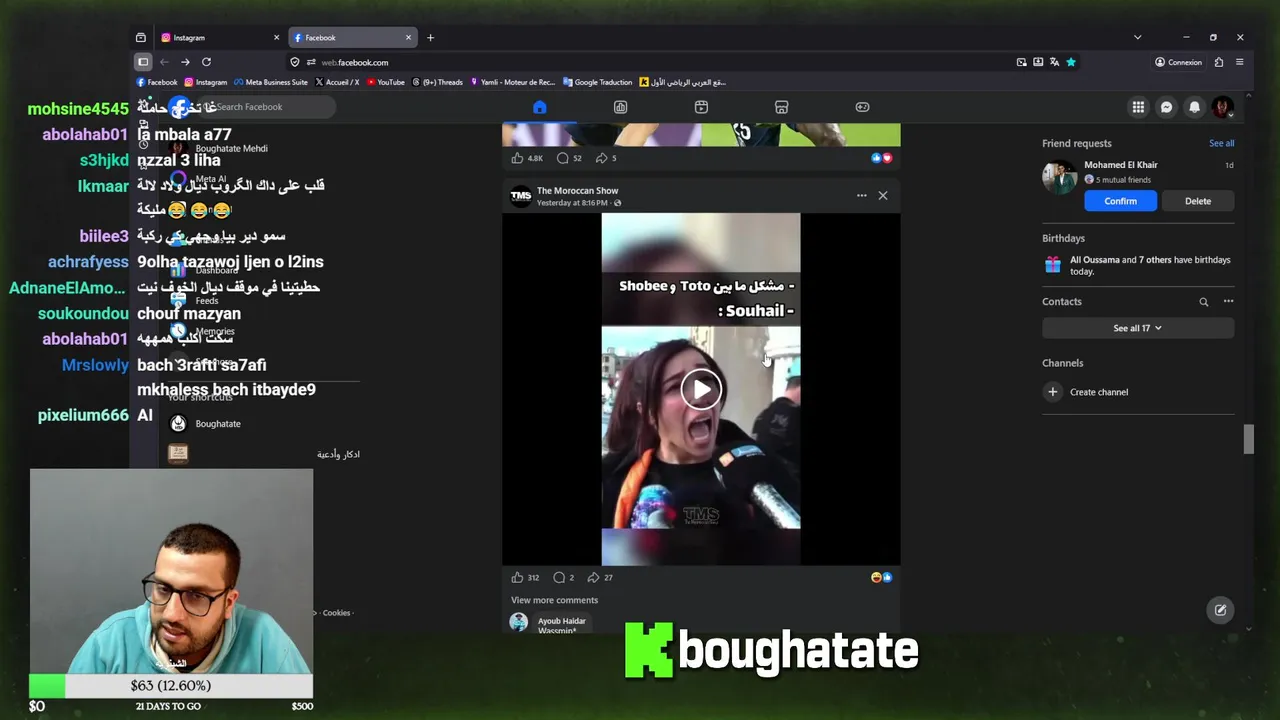This screenshot has width=1280, height=720.
Task: Open the Facebook Marketplace icon
Action: point(782,107)
